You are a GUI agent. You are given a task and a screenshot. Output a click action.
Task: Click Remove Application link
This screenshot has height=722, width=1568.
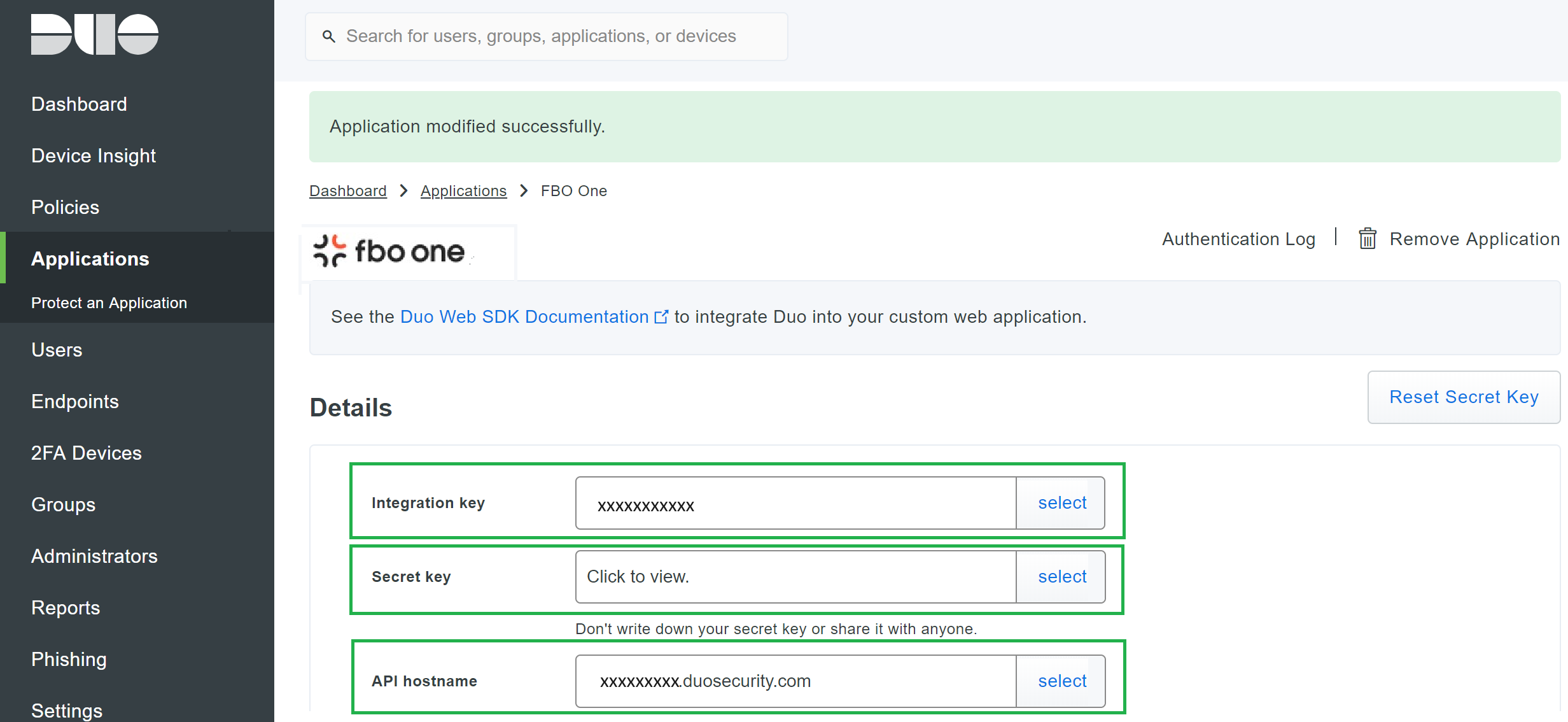pyautogui.click(x=1474, y=239)
